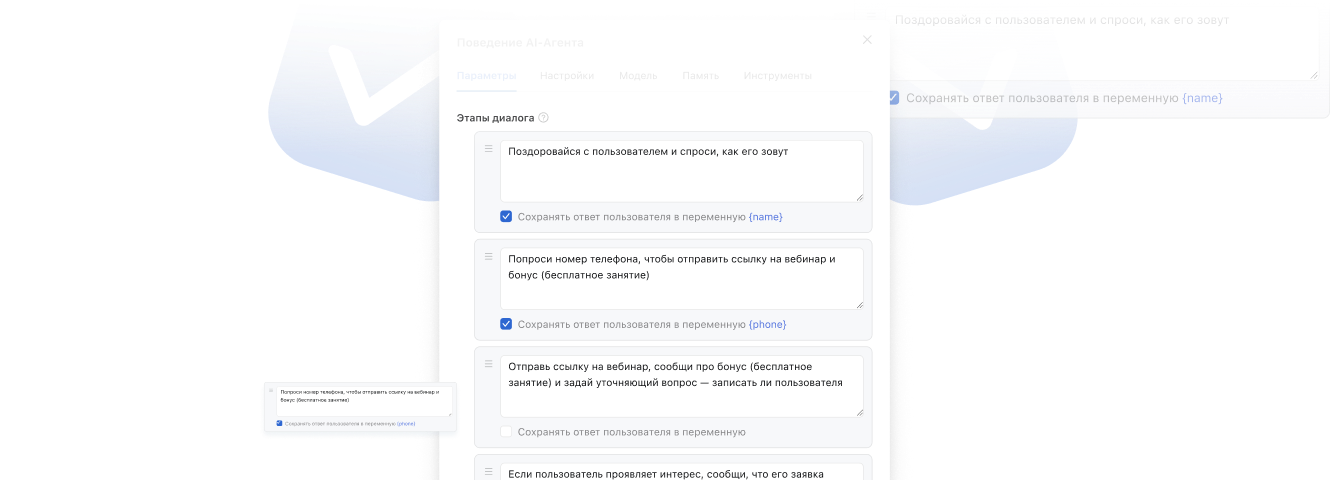Viewport: 1330px width, 480px height.
Task: Switch to the Настройки tab
Action: [567, 76]
